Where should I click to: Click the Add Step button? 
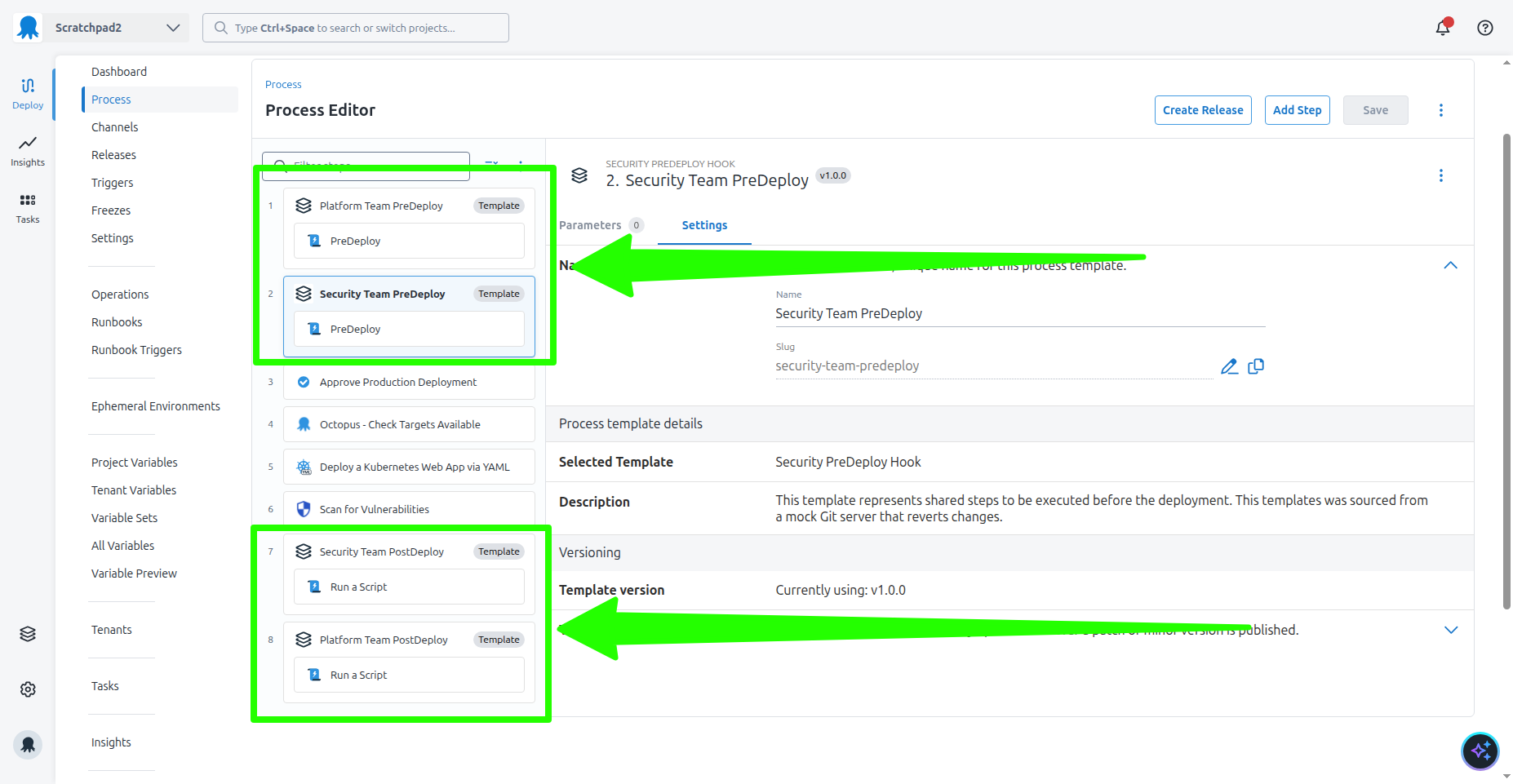point(1297,109)
